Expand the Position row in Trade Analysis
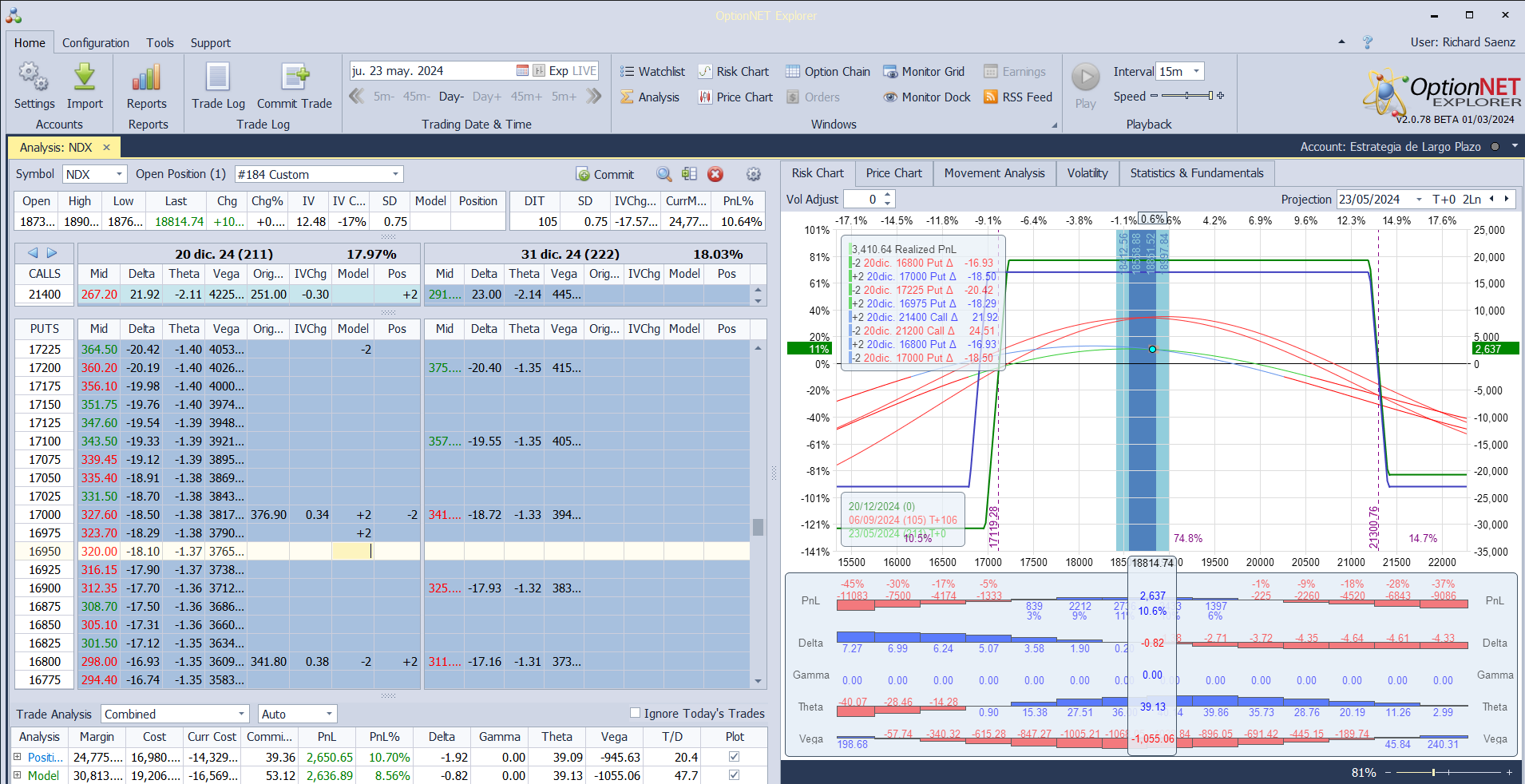This screenshot has width=1525, height=784. point(18,757)
